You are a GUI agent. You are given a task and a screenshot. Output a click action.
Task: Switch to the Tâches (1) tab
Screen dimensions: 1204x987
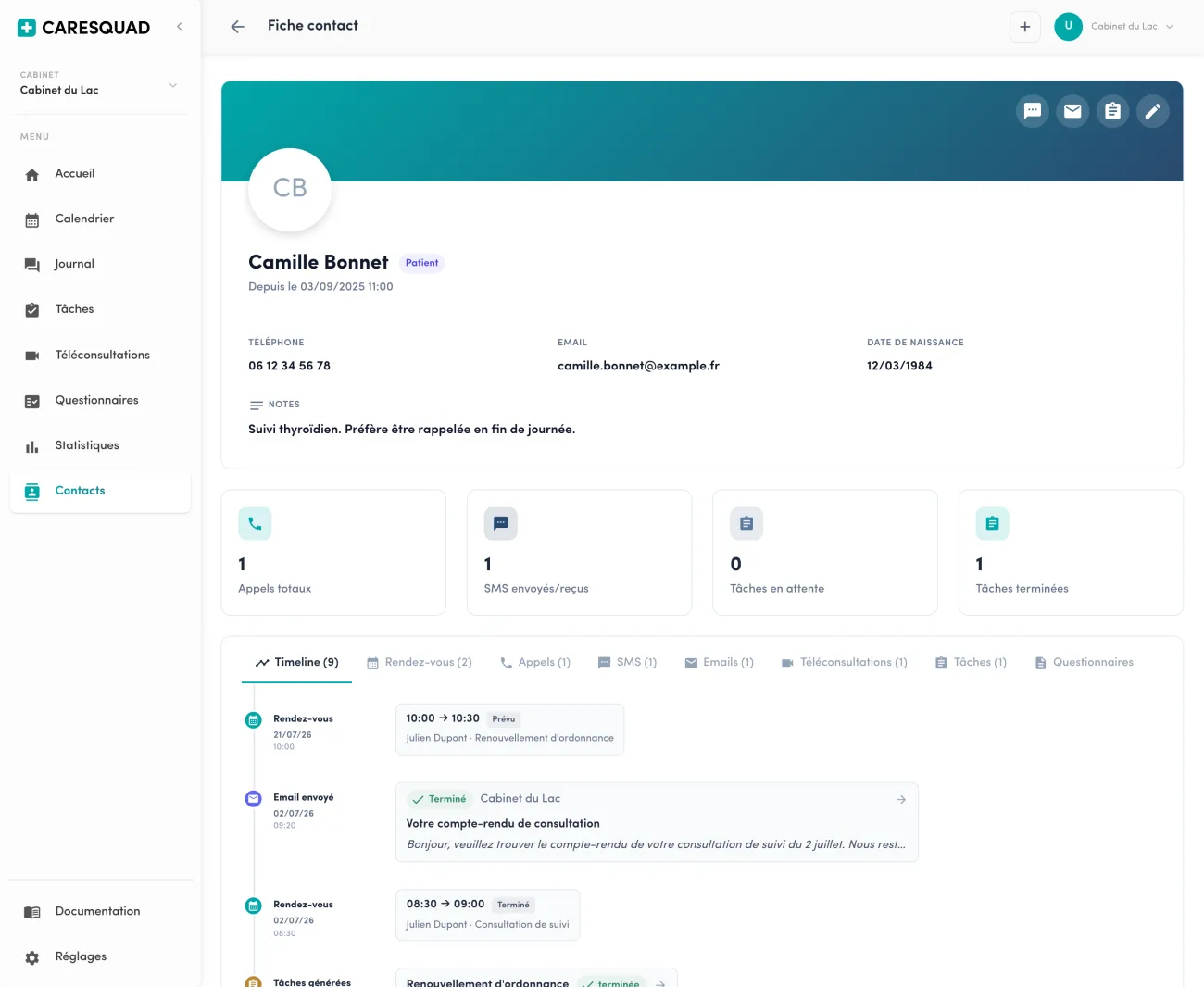[x=971, y=663]
